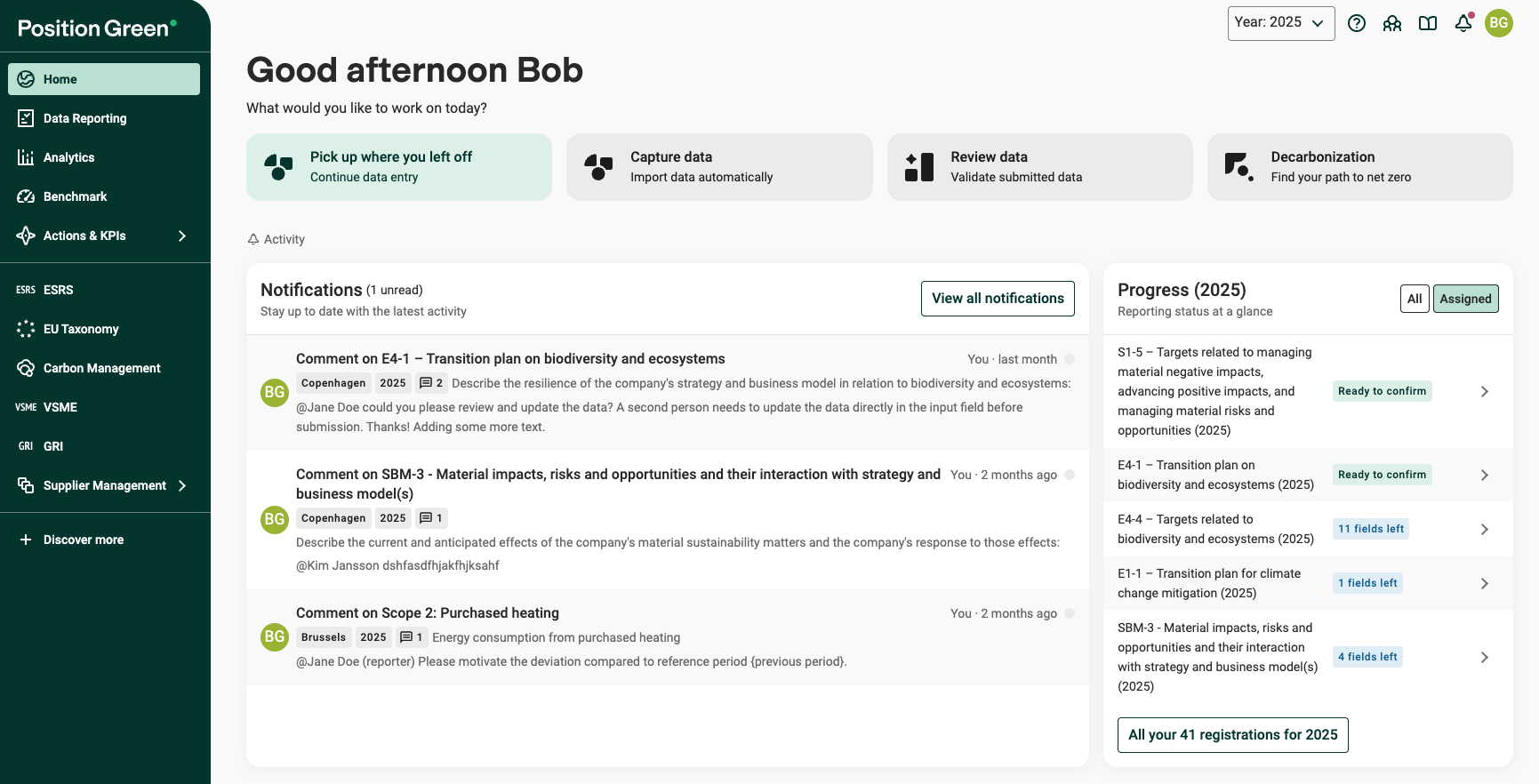Click the team members icon in header
1539x784 pixels.
[1392, 24]
